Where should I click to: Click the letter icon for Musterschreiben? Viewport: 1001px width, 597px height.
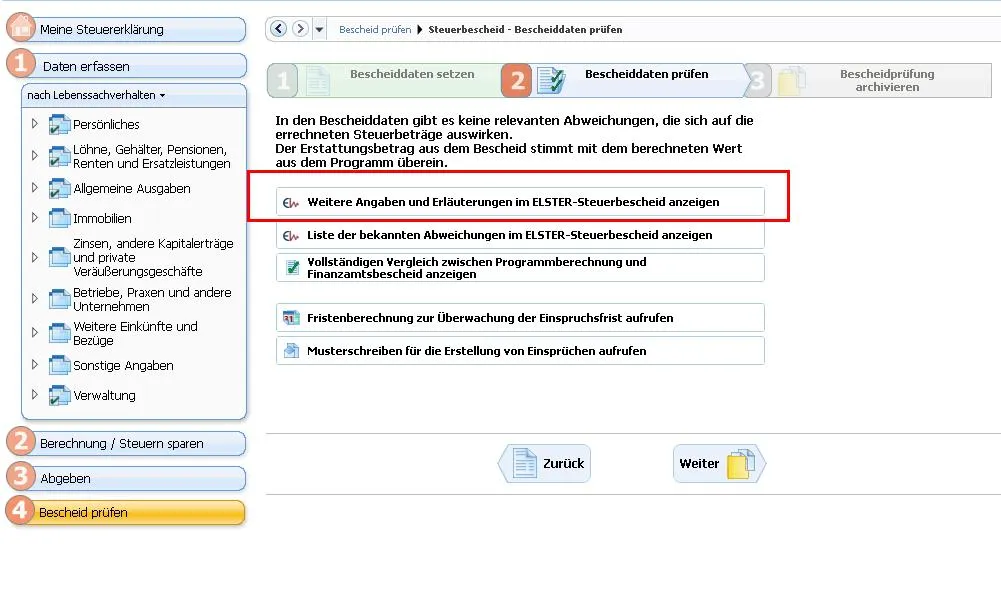pos(292,351)
